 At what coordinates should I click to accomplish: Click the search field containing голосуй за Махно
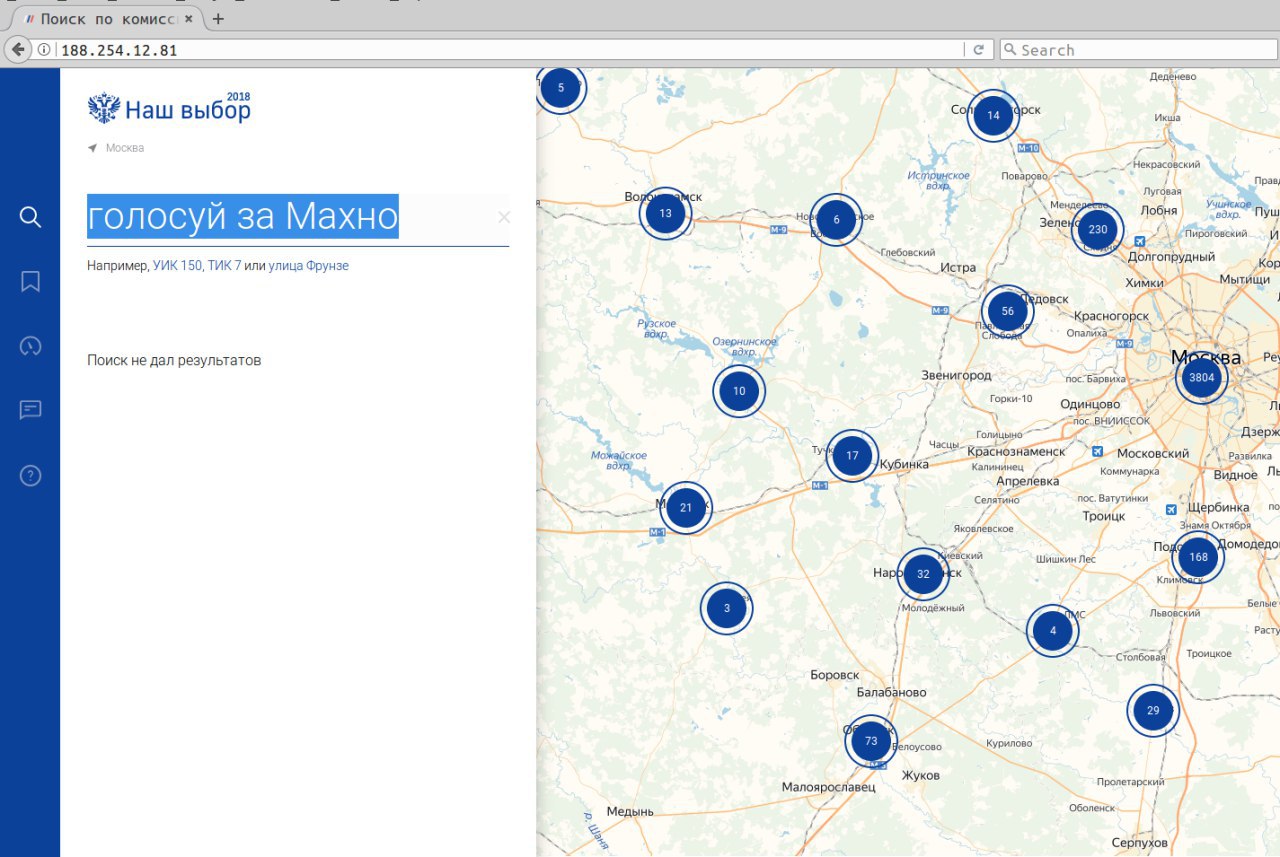coord(298,217)
